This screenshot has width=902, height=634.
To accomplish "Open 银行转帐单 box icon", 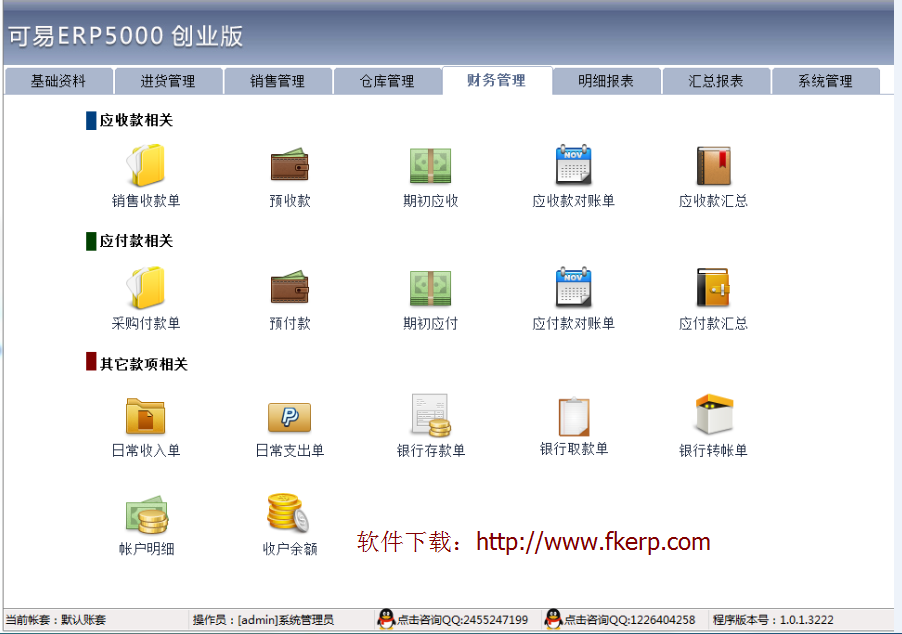I will [x=714, y=414].
